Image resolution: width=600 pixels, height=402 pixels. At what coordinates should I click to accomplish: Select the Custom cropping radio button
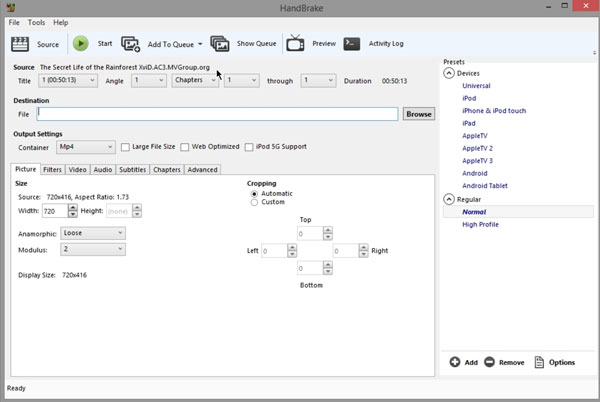[x=254, y=202]
